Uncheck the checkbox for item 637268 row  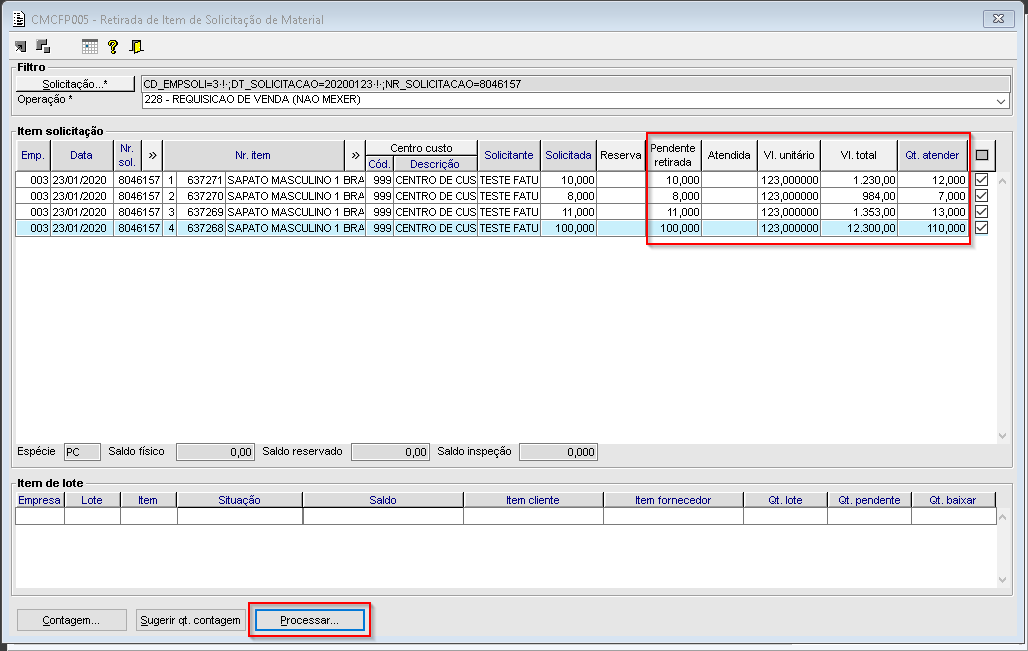coord(982,228)
